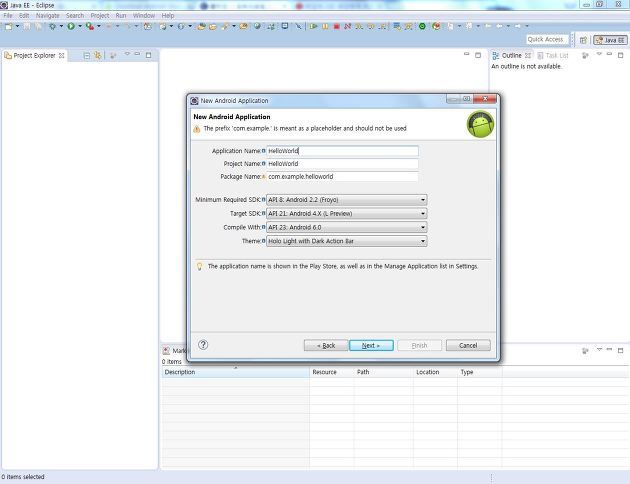The width and height of the screenshot is (630, 484).
Task: Select the Outline tab
Action: point(511,55)
